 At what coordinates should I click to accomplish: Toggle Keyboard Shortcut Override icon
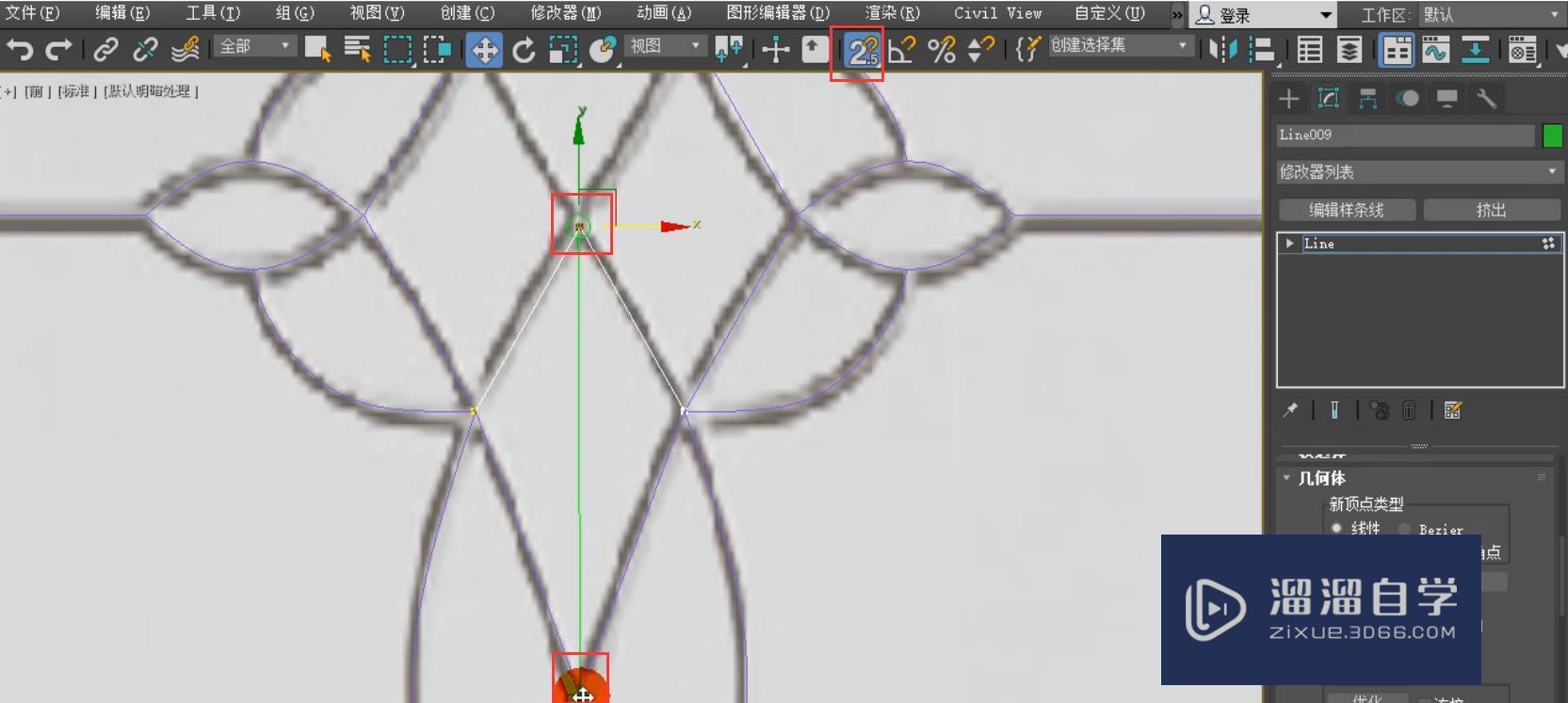coord(815,49)
